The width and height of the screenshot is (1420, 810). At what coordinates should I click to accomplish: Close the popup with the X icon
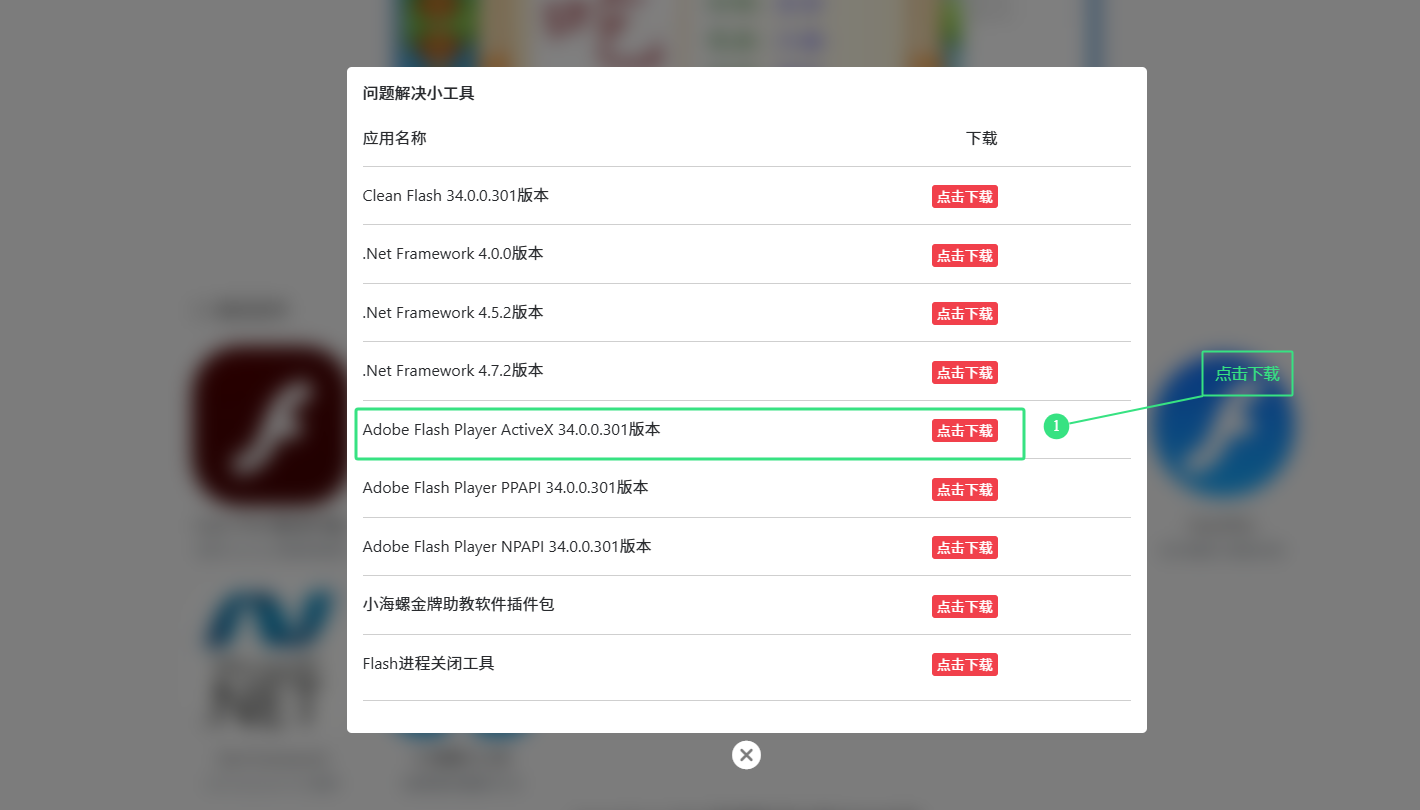click(746, 755)
